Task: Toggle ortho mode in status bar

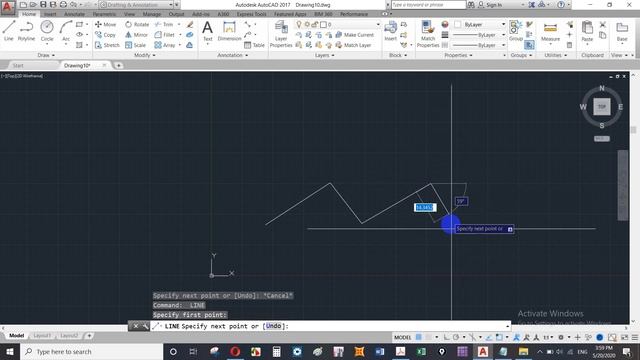Action: [x=447, y=337]
